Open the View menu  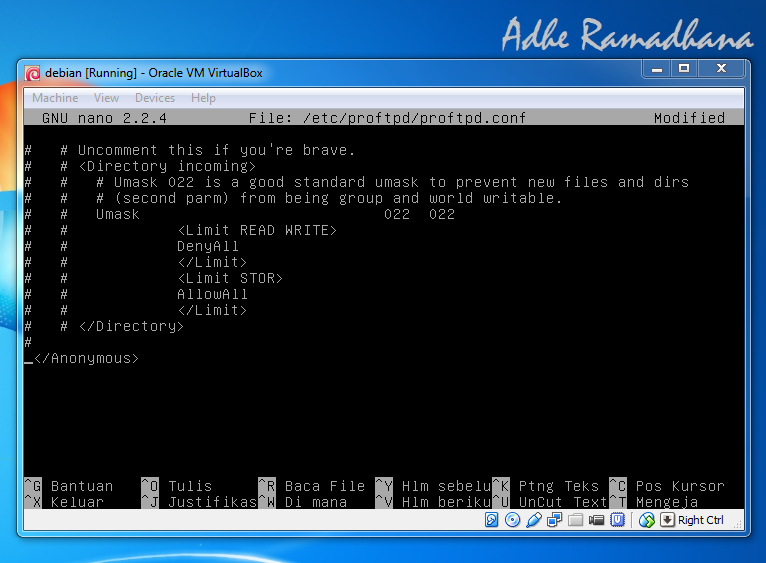(x=106, y=98)
